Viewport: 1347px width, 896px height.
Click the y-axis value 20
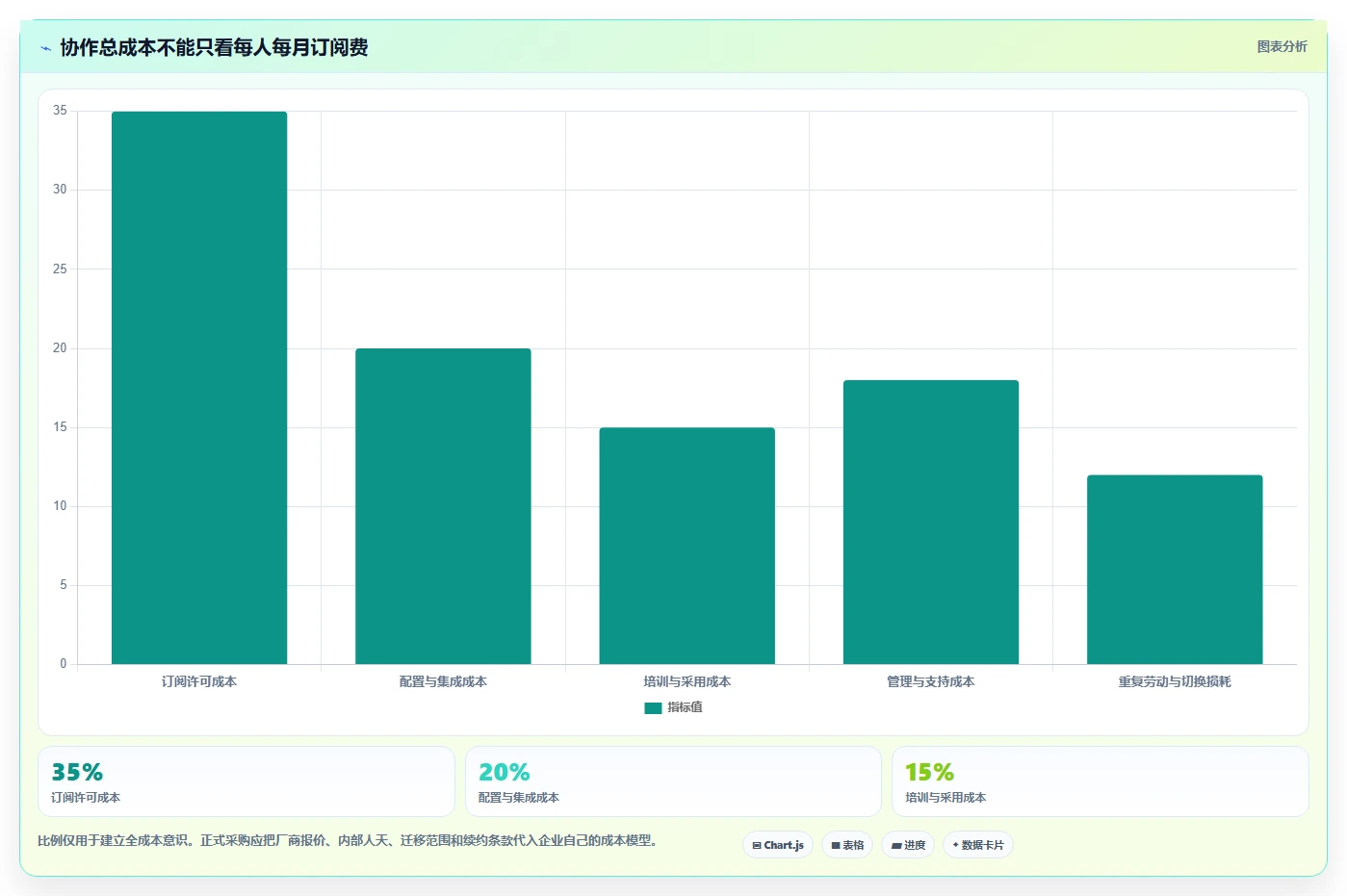pos(60,348)
